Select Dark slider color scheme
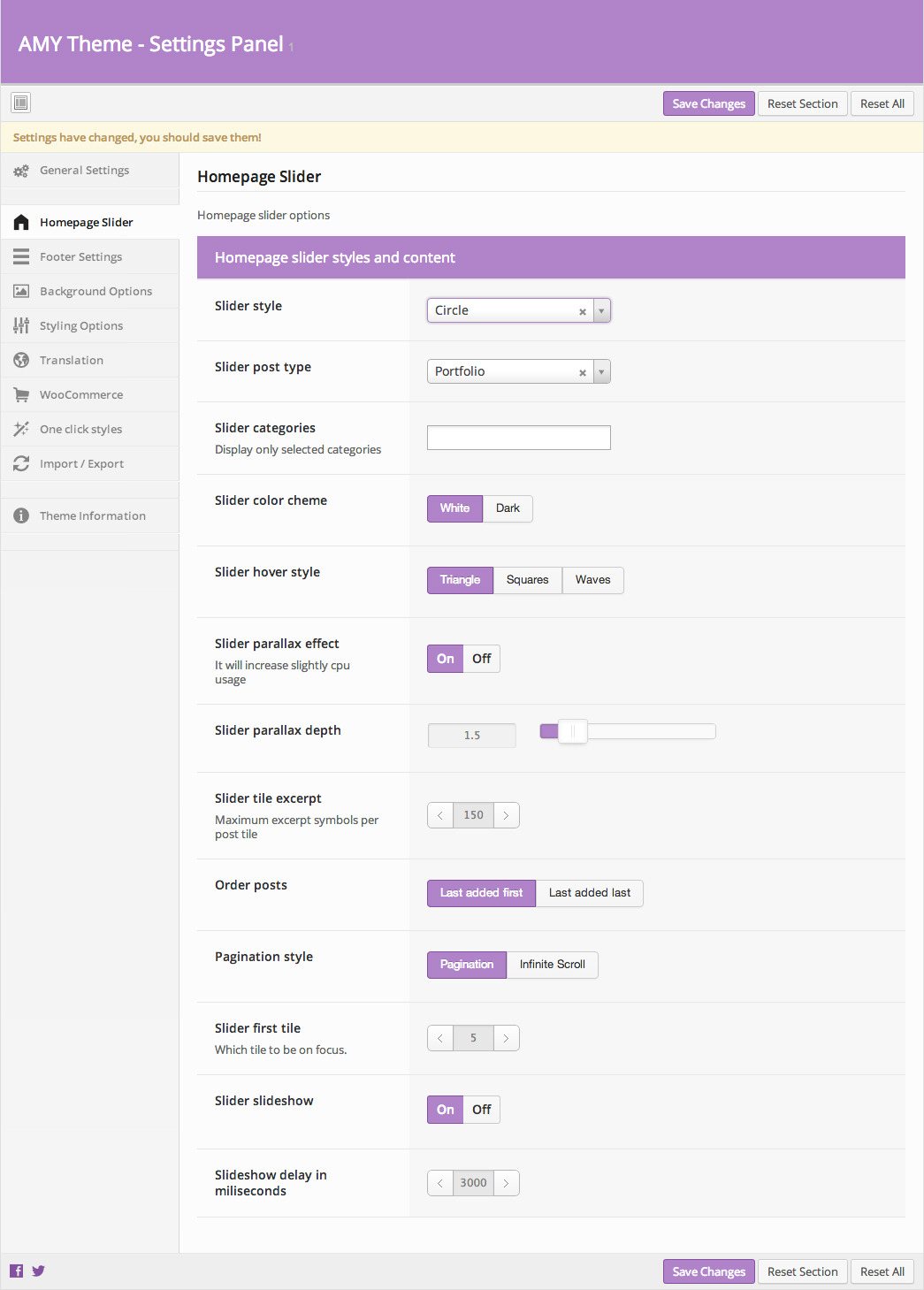 [508, 508]
